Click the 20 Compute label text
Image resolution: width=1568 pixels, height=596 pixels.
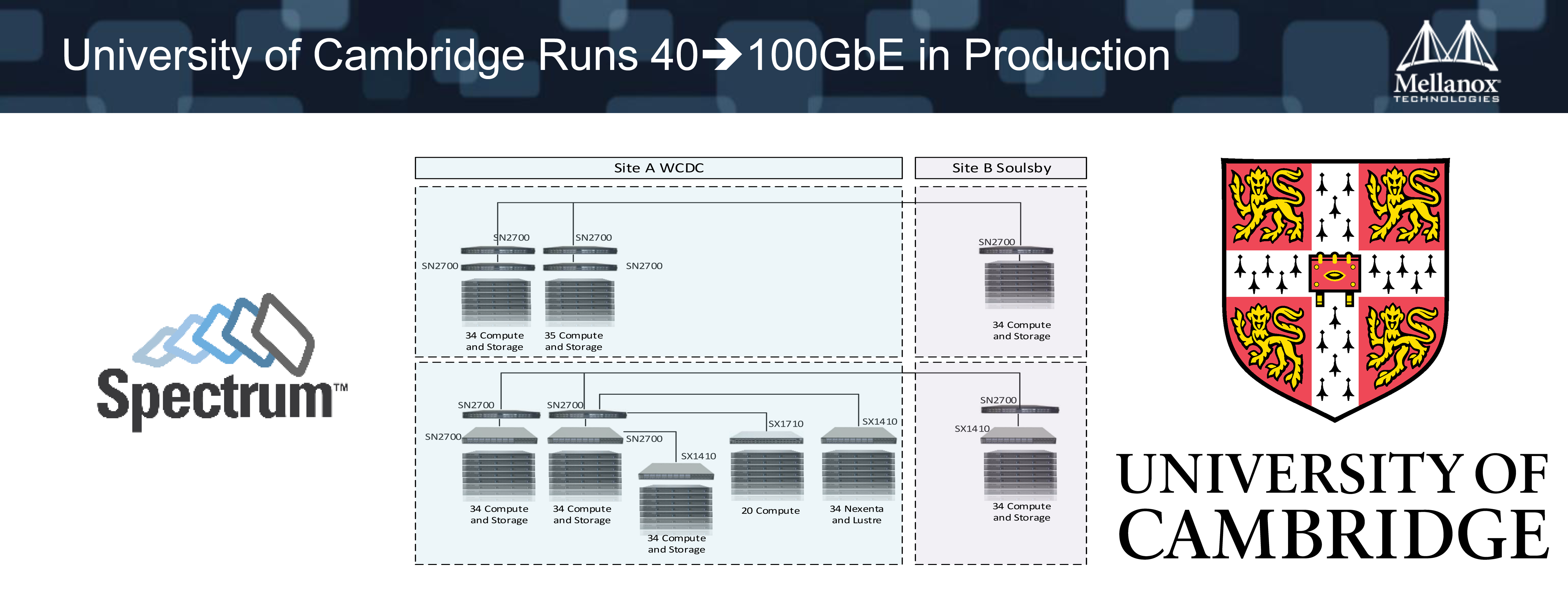click(x=770, y=511)
